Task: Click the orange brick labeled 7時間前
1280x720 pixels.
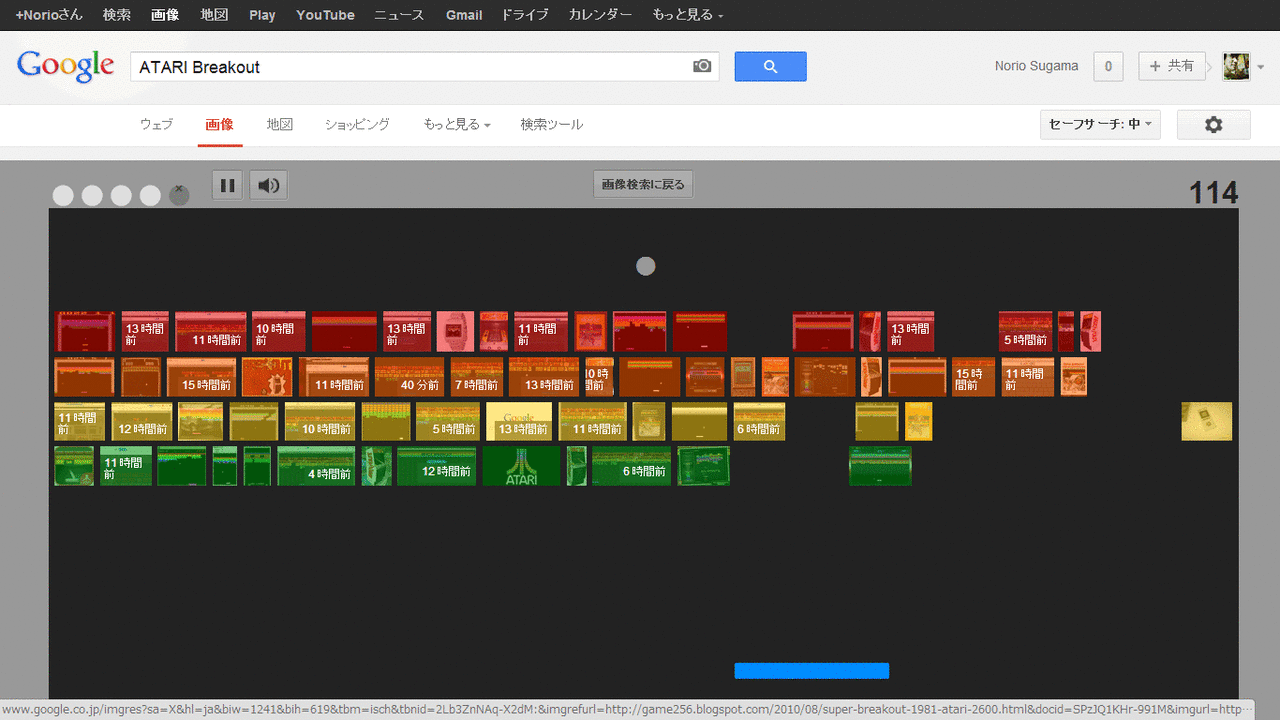Action: coord(476,377)
